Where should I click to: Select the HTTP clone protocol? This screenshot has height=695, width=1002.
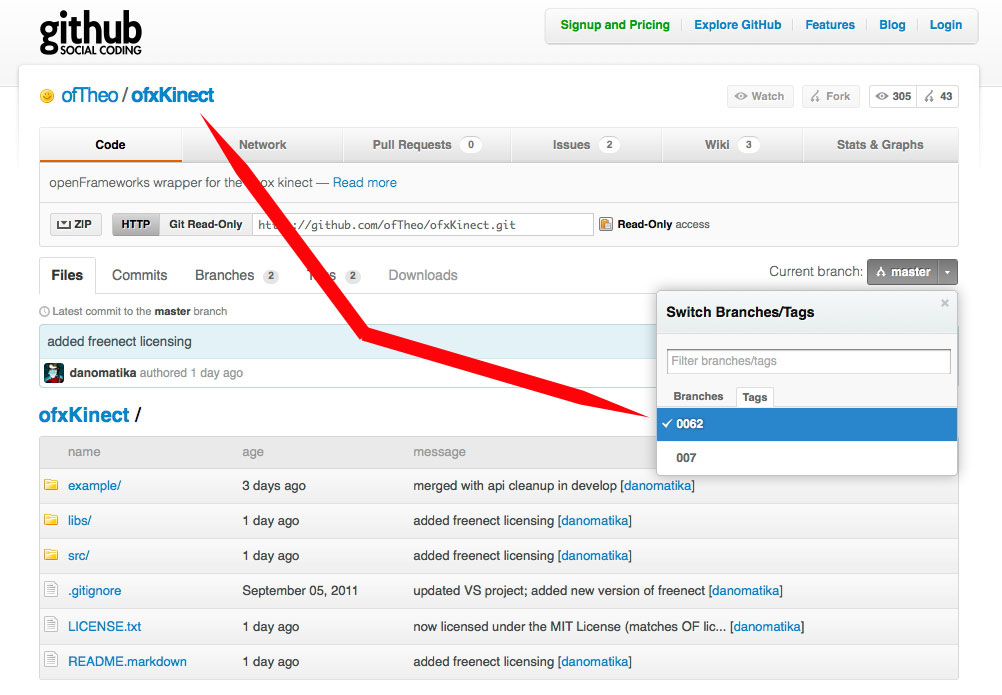(135, 224)
